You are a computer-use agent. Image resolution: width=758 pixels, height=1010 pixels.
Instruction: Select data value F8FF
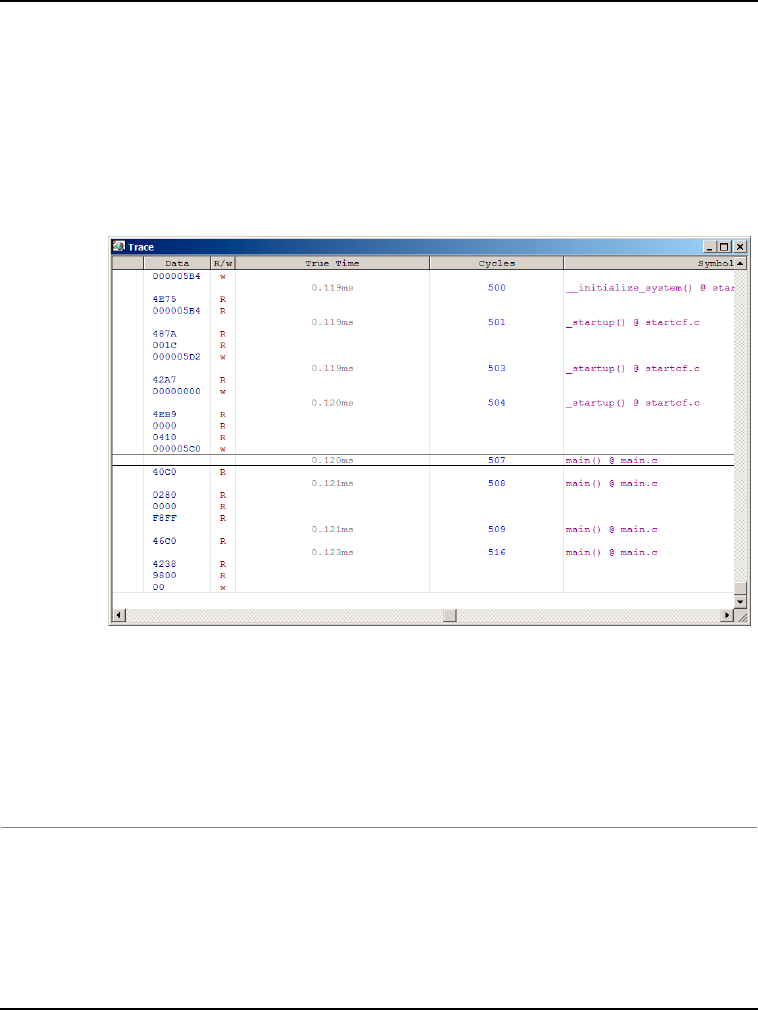point(164,518)
